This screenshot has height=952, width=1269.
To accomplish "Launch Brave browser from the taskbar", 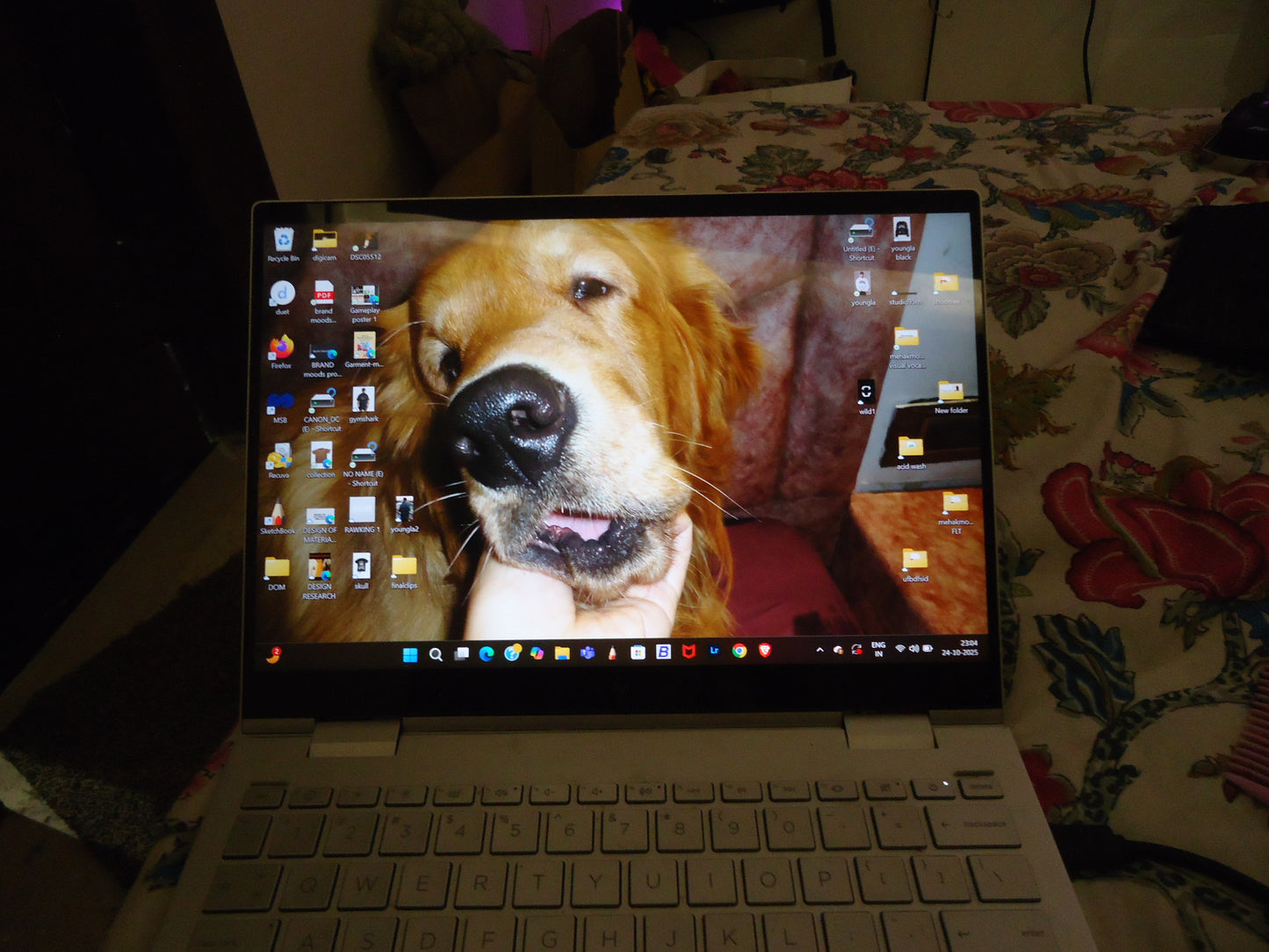I will [x=765, y=650].
